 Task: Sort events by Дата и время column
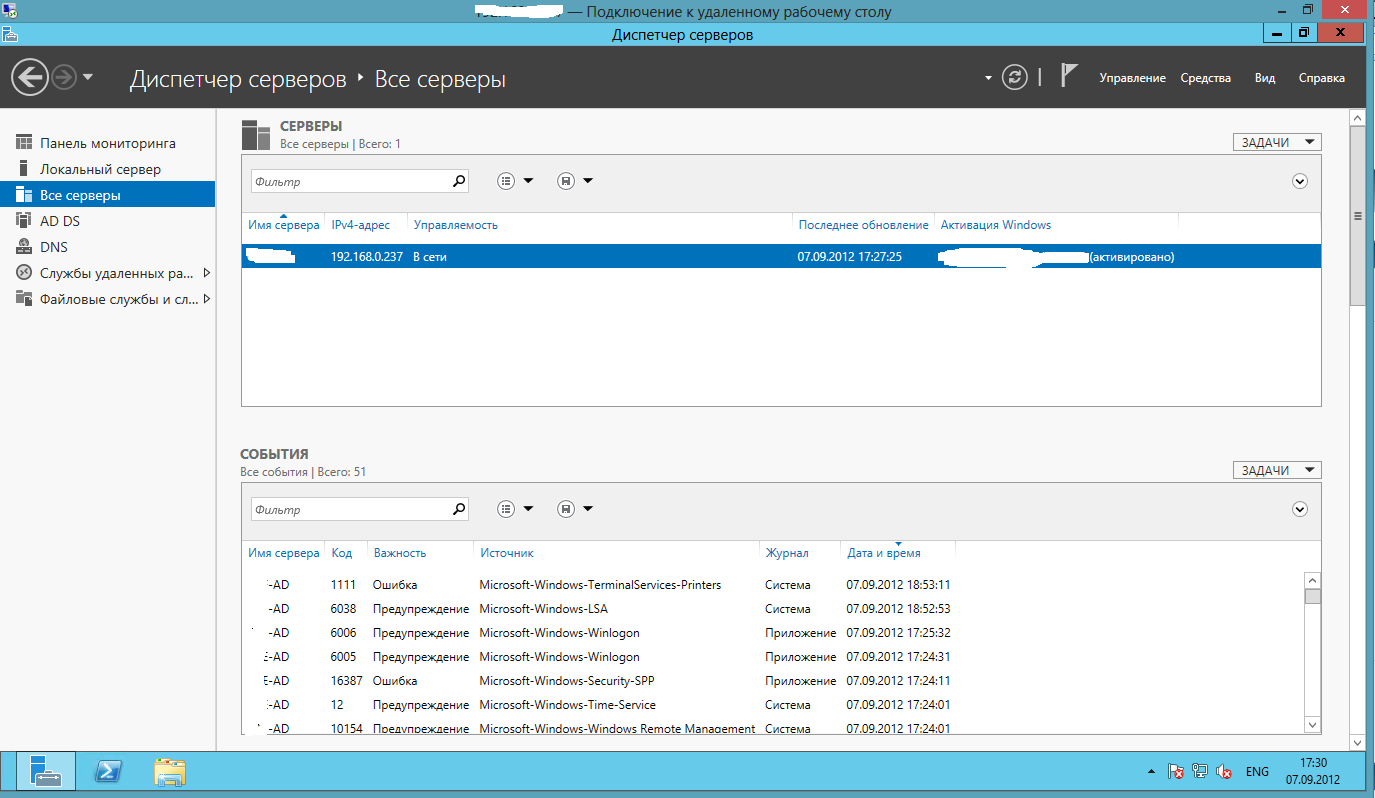(x=883, y=553)
